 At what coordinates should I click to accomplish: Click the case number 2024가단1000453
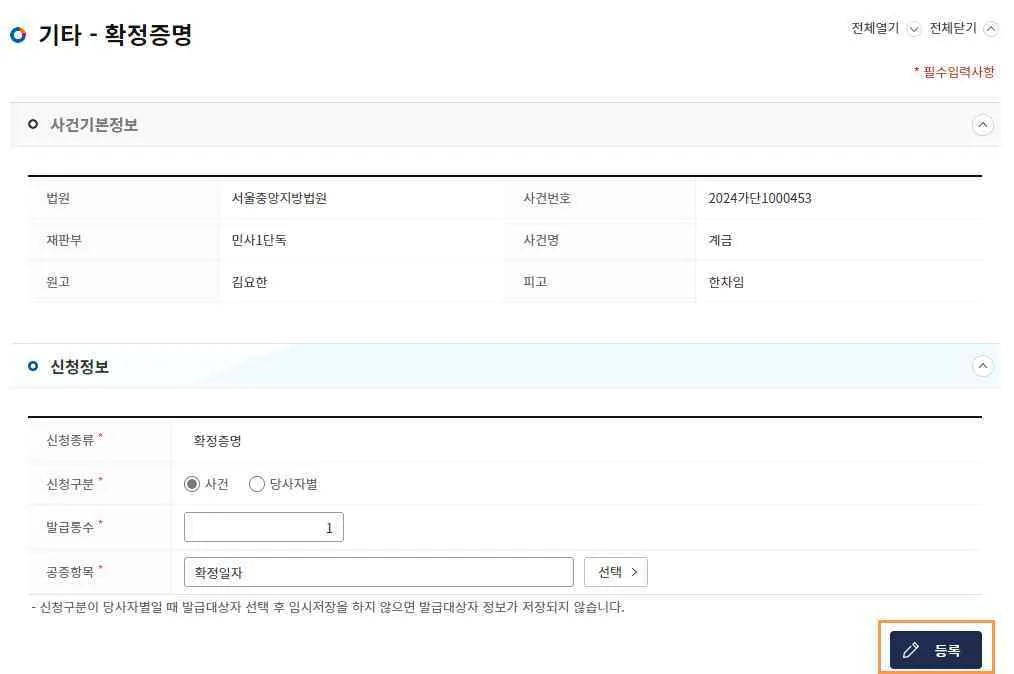tap(760, 198)
